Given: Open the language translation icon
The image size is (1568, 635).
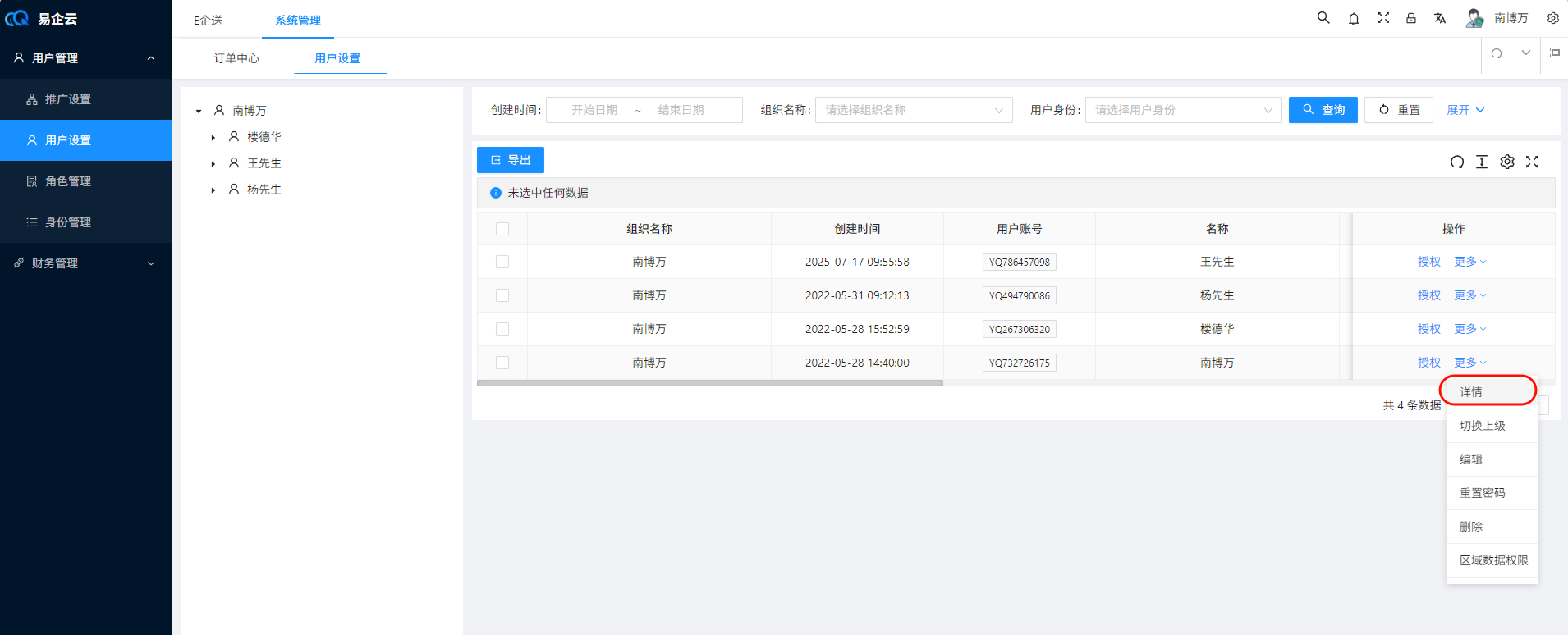Looking at the screenshot, I should point(1440,18).
